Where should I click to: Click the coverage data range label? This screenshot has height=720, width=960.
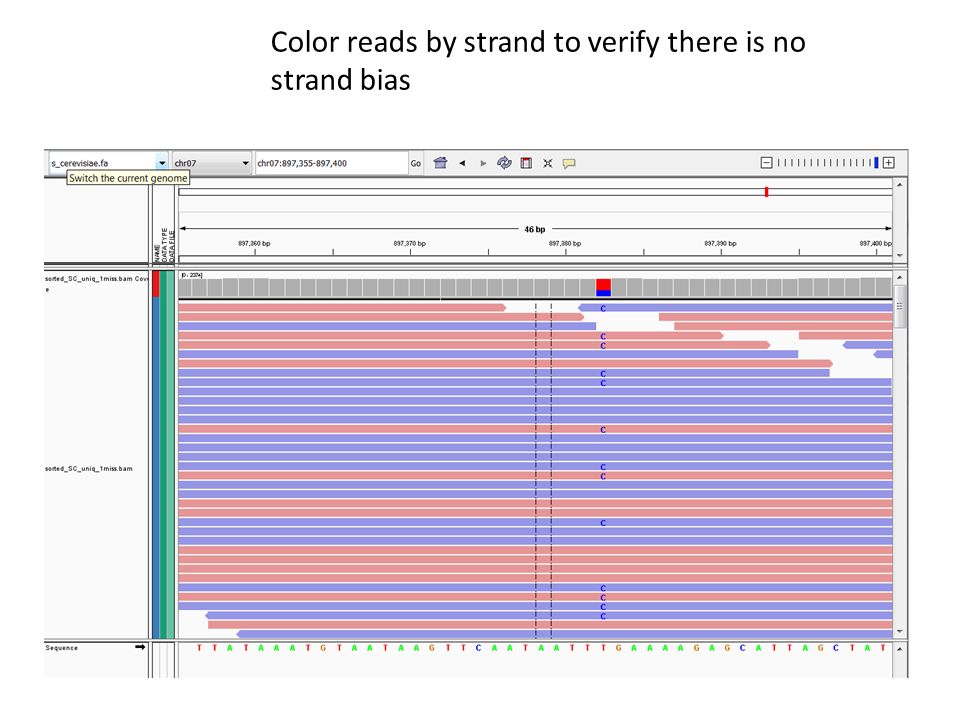pos(192,275)
